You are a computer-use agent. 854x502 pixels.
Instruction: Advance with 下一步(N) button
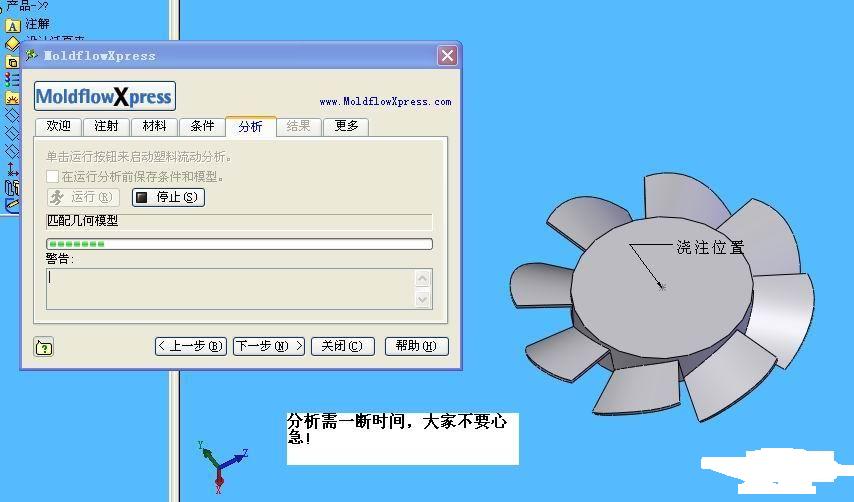pos(269,346)
